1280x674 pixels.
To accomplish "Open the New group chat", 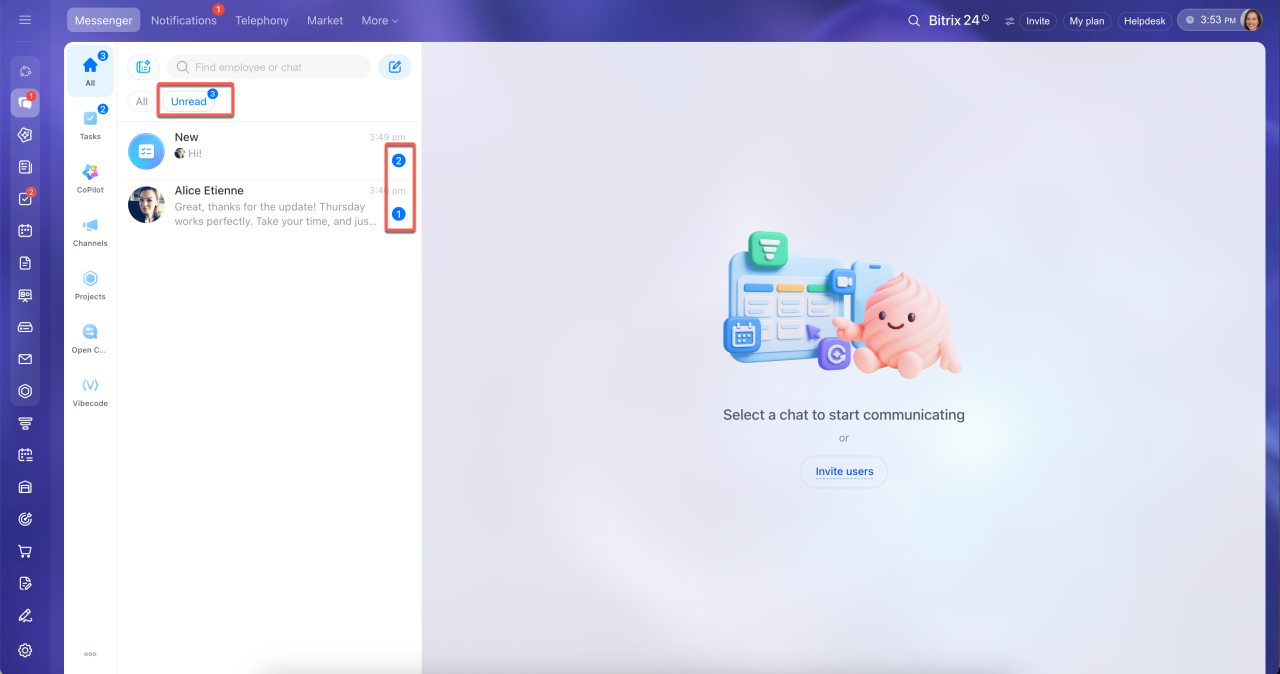I will point(267,151).
